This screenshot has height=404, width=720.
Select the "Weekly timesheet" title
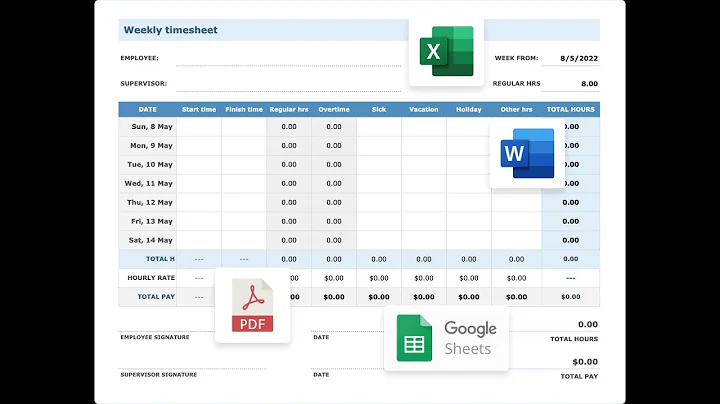click(x=170, y=30)
